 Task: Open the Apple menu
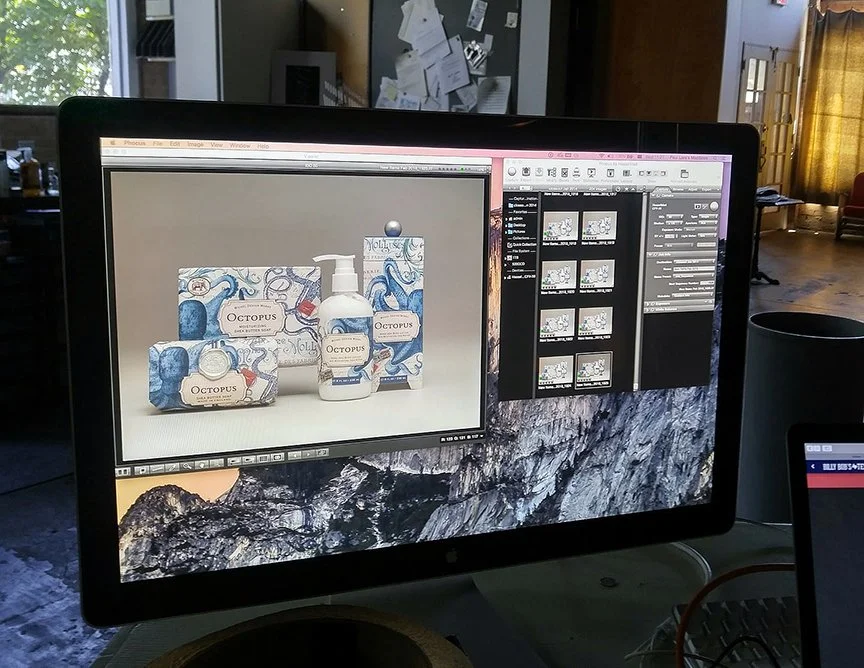(x=114, y=142)
